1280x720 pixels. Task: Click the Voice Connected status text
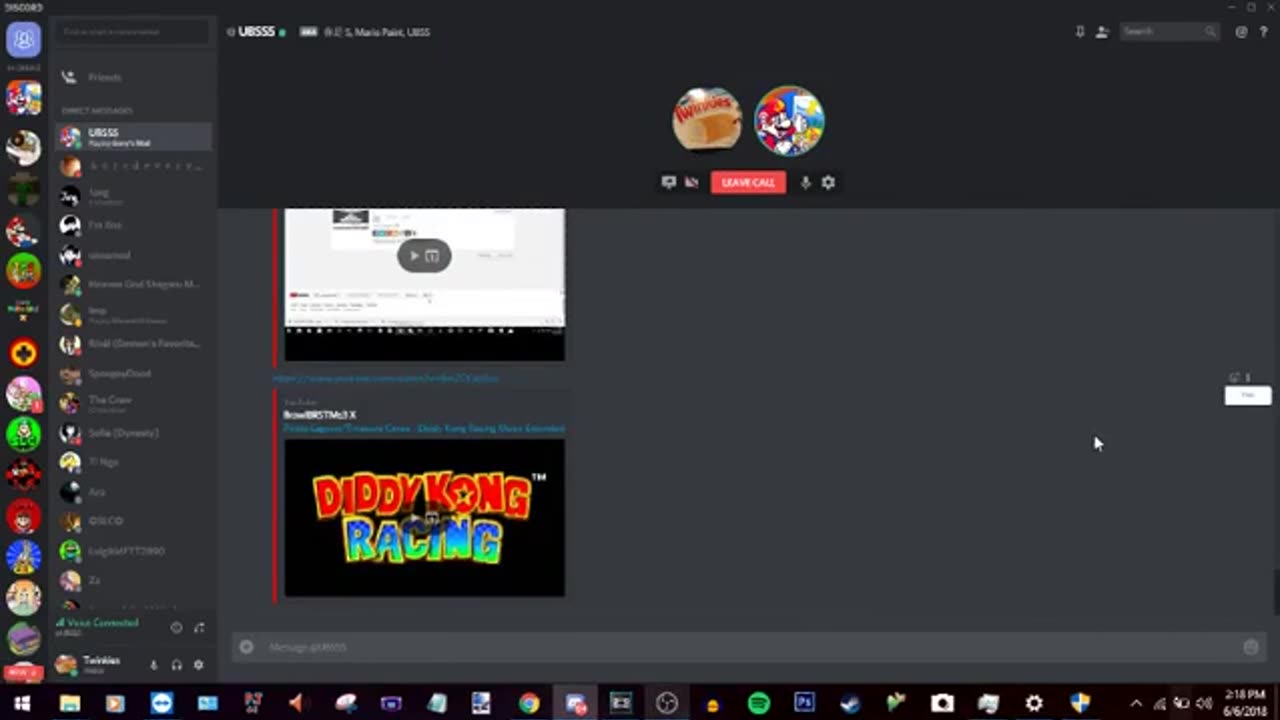[102, 622]
